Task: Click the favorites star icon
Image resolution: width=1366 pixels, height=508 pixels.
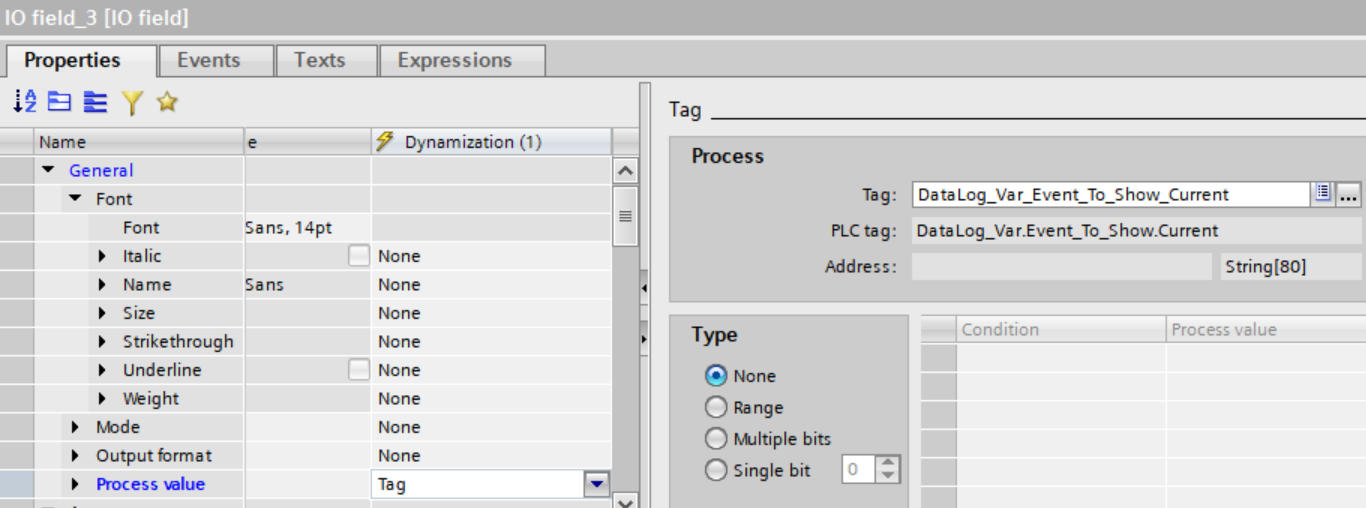Action: 168,101
